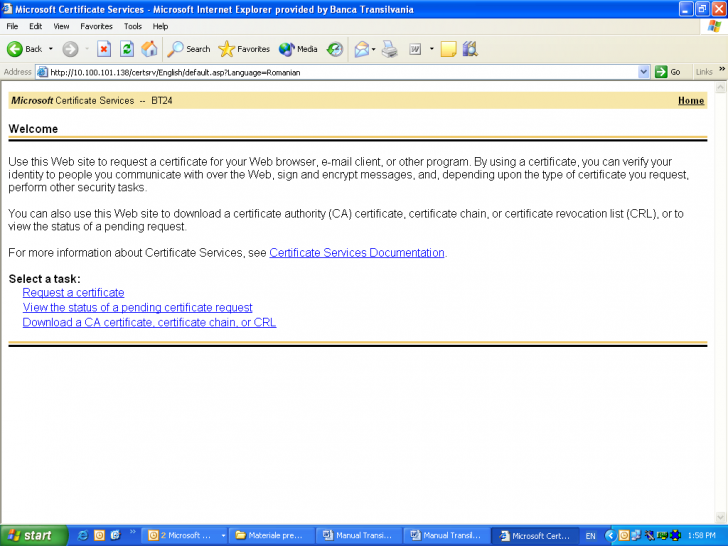The height and width of the screenshot is (546, 728).
Task: Click the page icon in the address bar
Action: pos(42,72)
